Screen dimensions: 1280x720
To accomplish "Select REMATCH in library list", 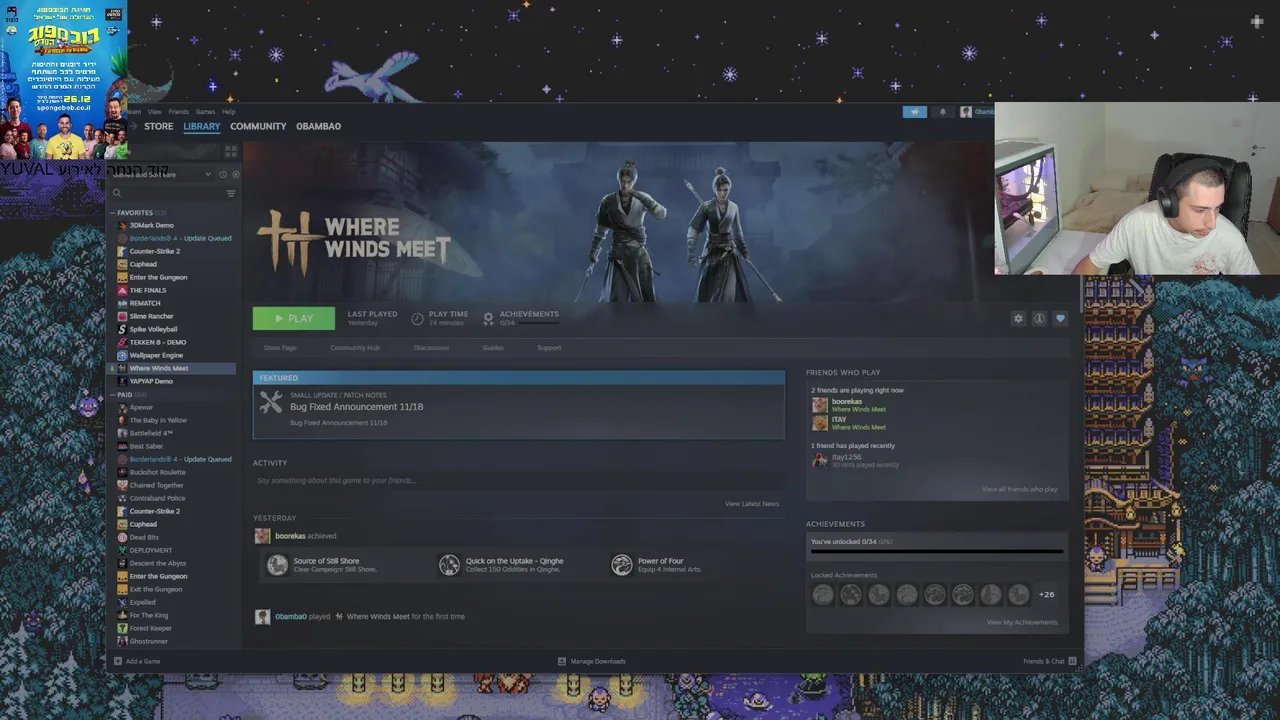I will pyautogui.click(x=145, y=303).
